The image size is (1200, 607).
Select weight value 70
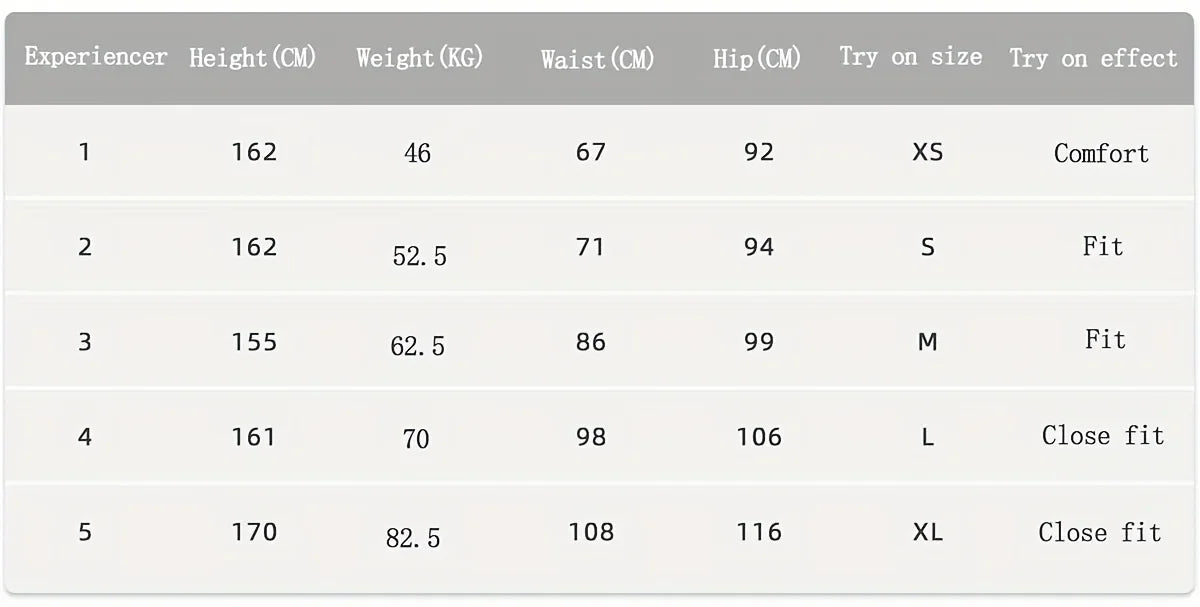point(416,438)
